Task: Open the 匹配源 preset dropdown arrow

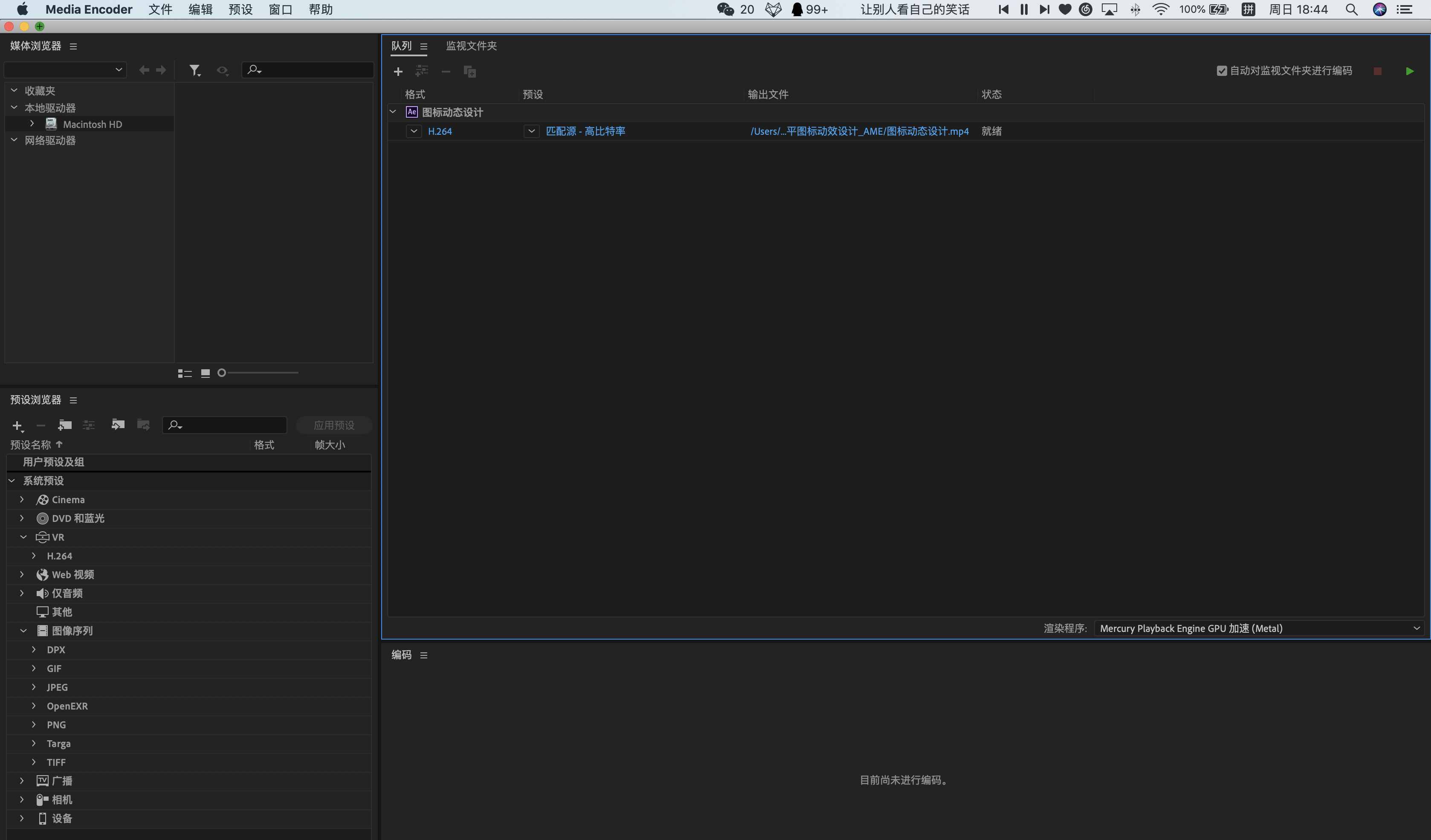Action: tap(532, 131)
